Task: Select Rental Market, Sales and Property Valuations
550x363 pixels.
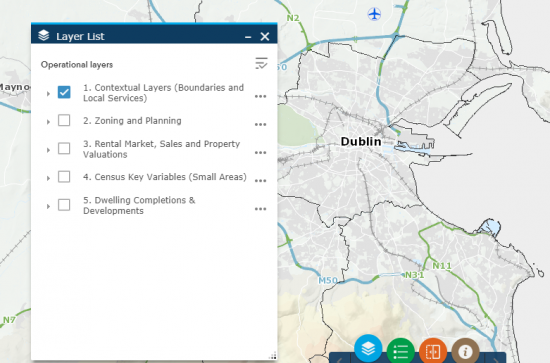Action: (161, 149)
